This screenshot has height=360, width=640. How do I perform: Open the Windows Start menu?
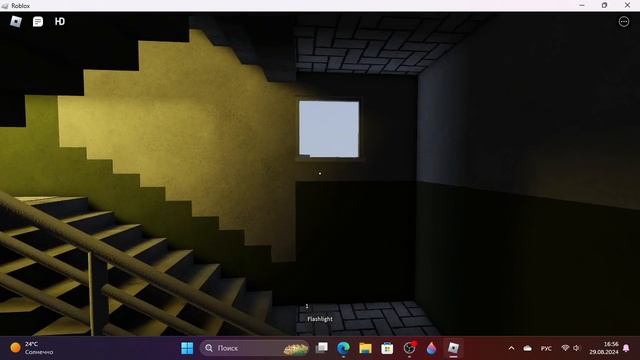(x=187, y=348)
